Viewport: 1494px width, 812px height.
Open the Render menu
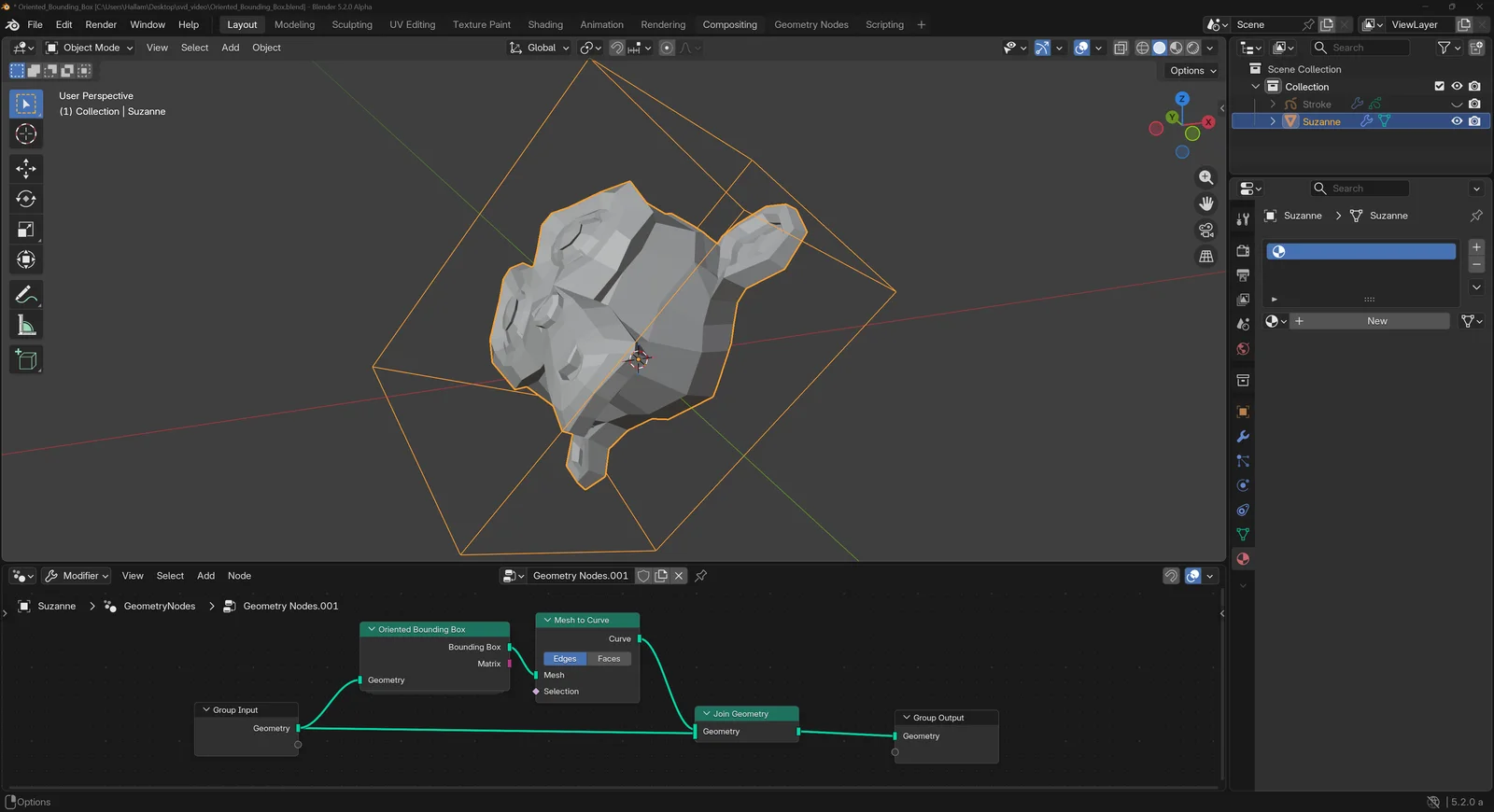click(x=101, y=24)
